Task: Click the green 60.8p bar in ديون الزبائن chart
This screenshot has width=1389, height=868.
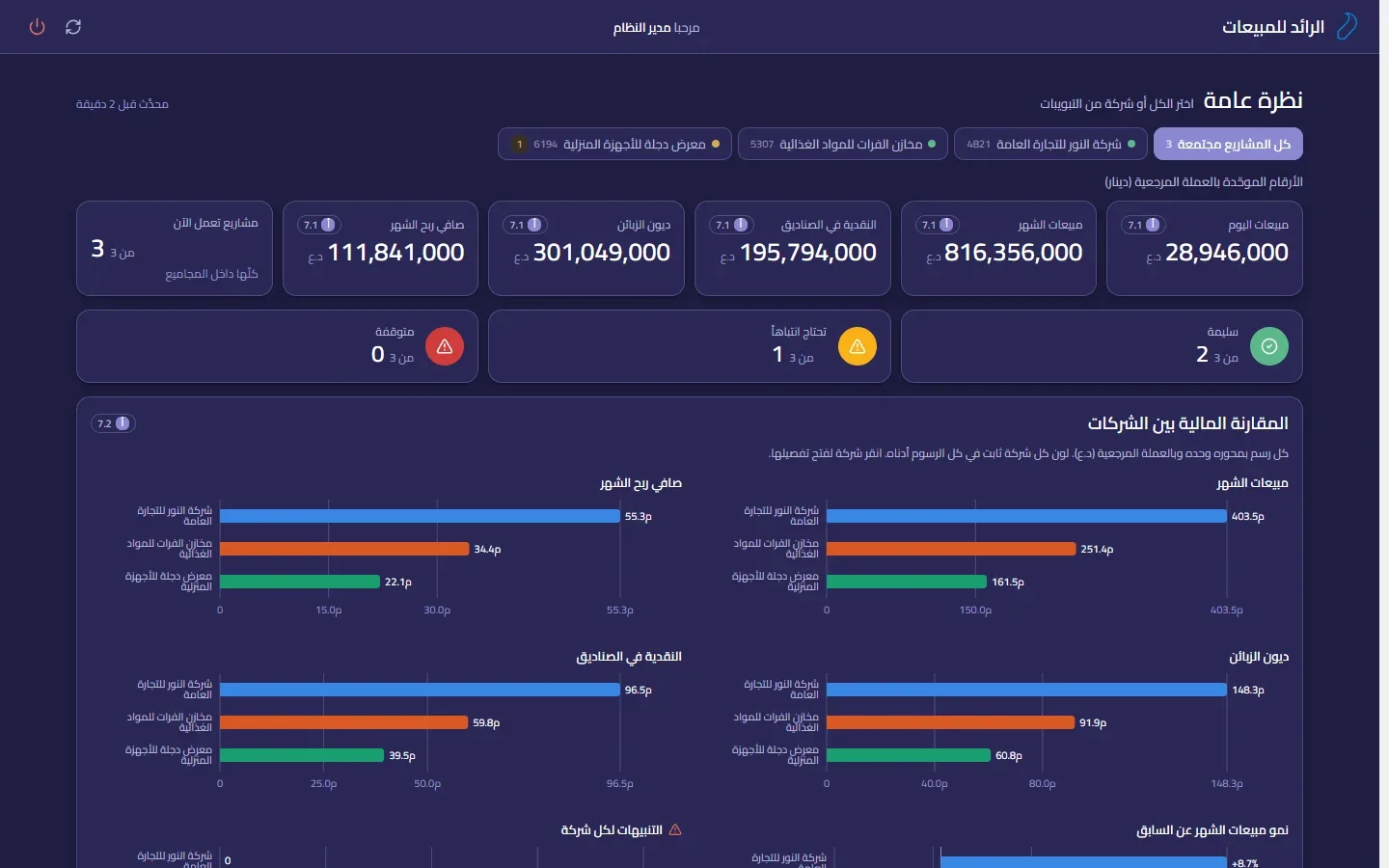Action: 909,755
